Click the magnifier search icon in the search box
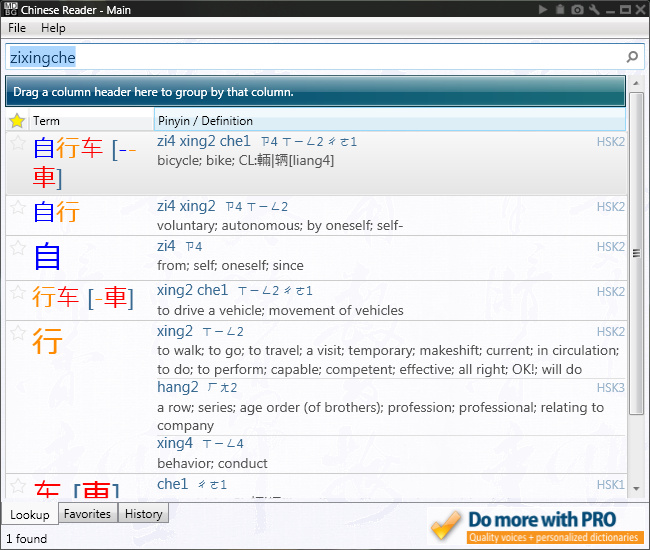 (632, 57)
